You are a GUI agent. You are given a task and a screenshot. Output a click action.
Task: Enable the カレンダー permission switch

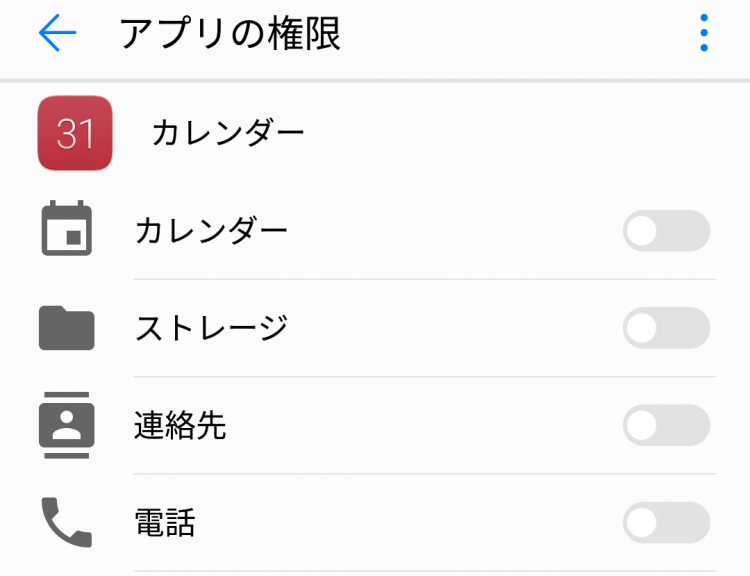click(666, 231)
